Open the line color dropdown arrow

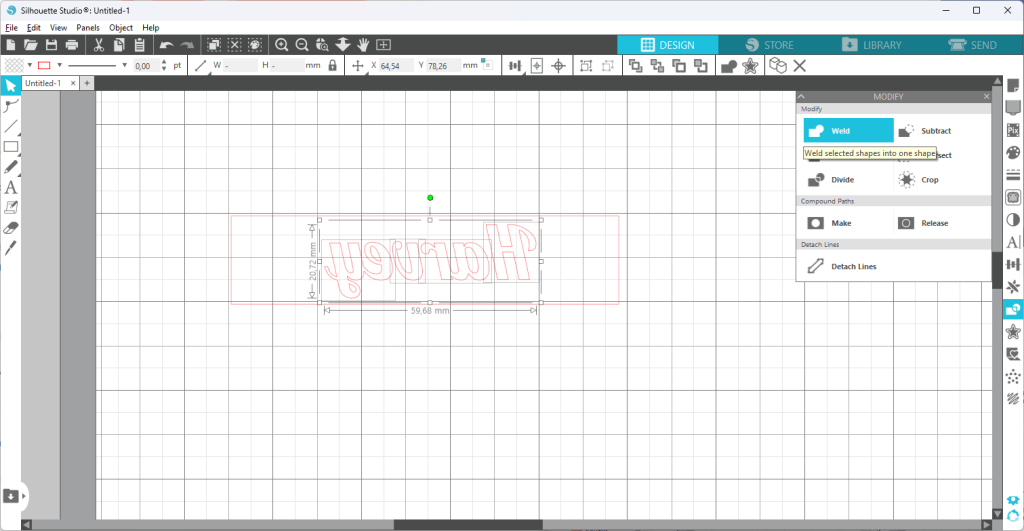click(59, 65)
